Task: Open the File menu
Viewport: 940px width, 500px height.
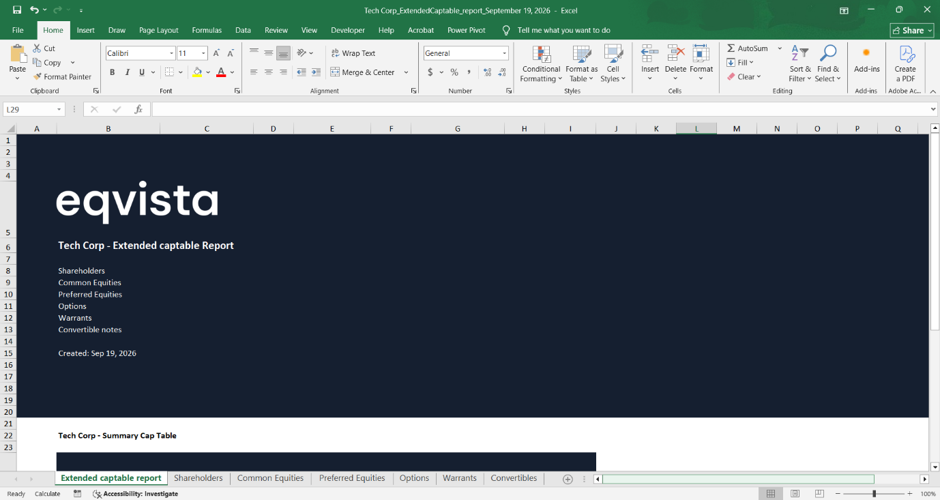Action: (18, 30)
